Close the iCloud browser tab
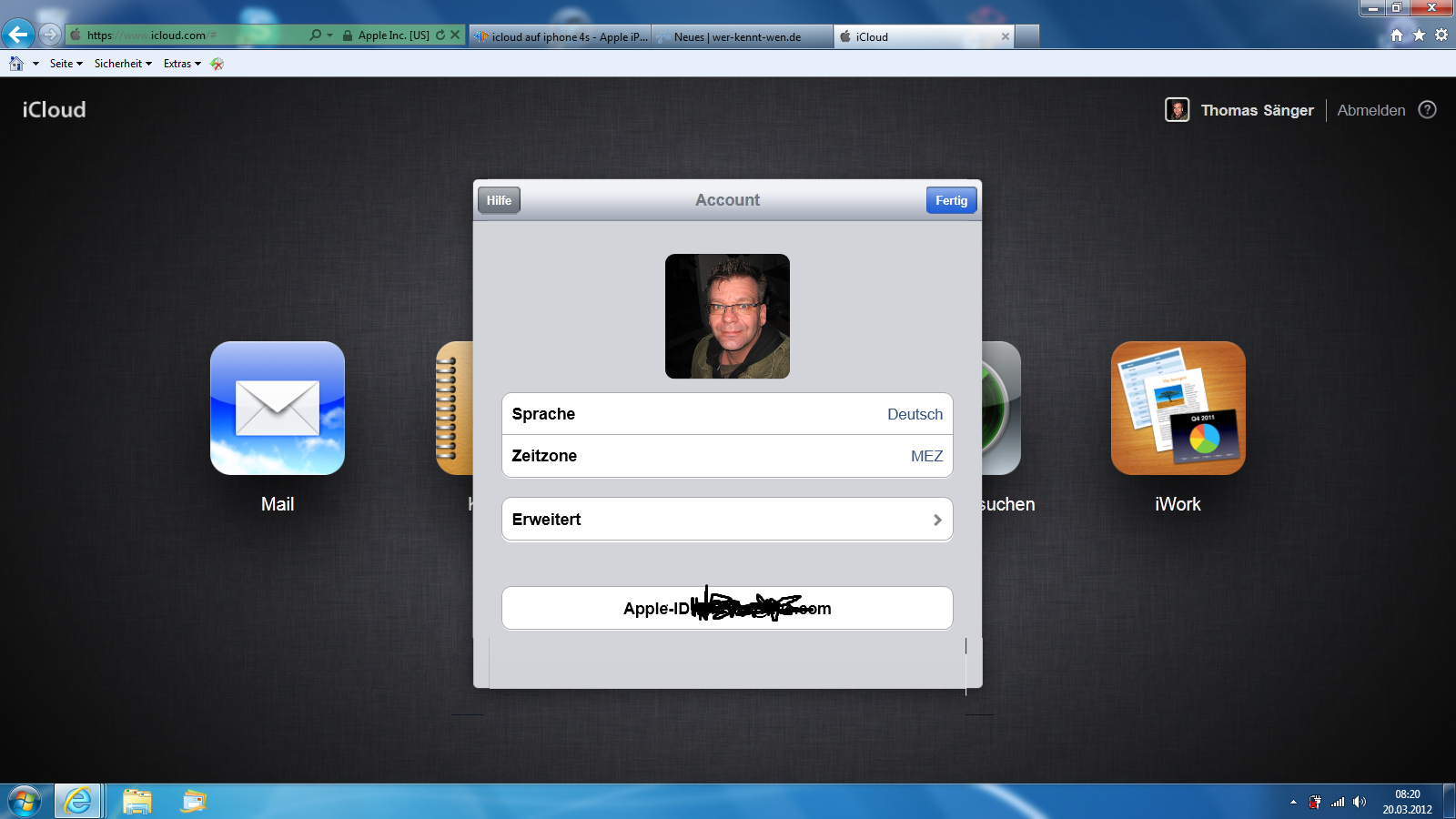 (1006, 36)
